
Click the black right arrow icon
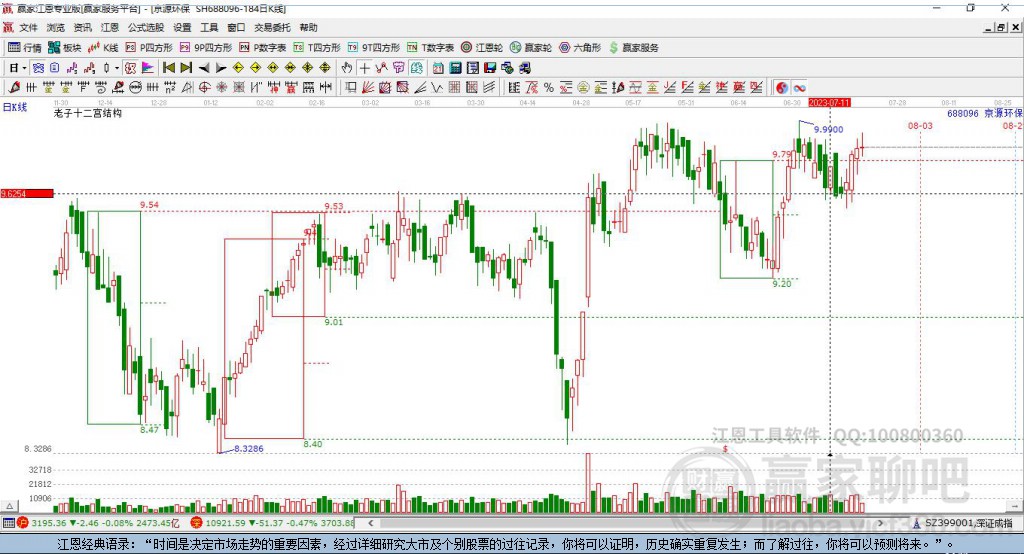coord(221,68)
